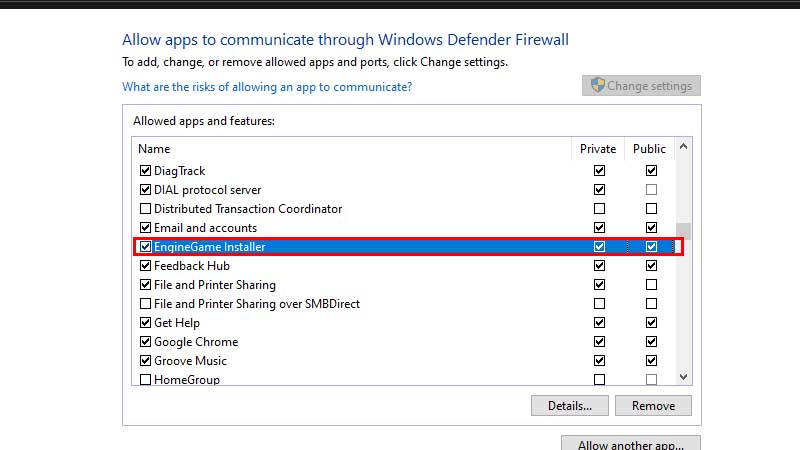Toggle EngineGame Installer Public checkbox
The width and height of the screenshot is (800, 450).
point(651,246)
